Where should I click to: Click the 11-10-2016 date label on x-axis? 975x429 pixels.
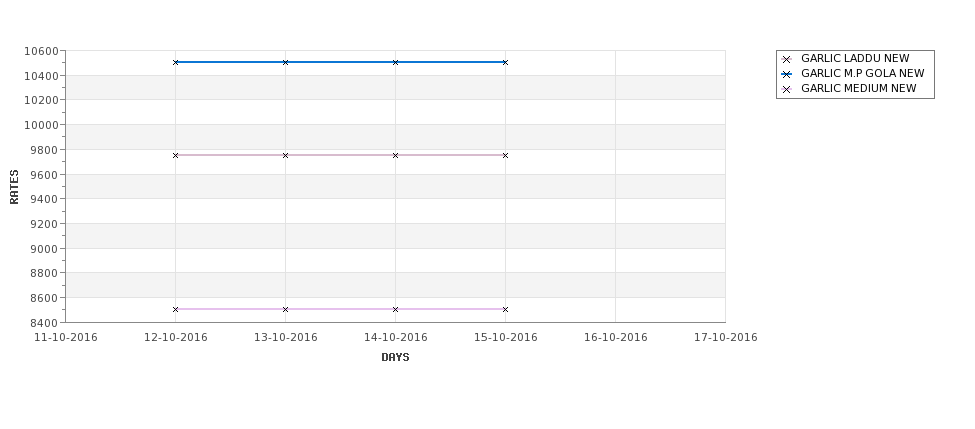tap(66, 338)
